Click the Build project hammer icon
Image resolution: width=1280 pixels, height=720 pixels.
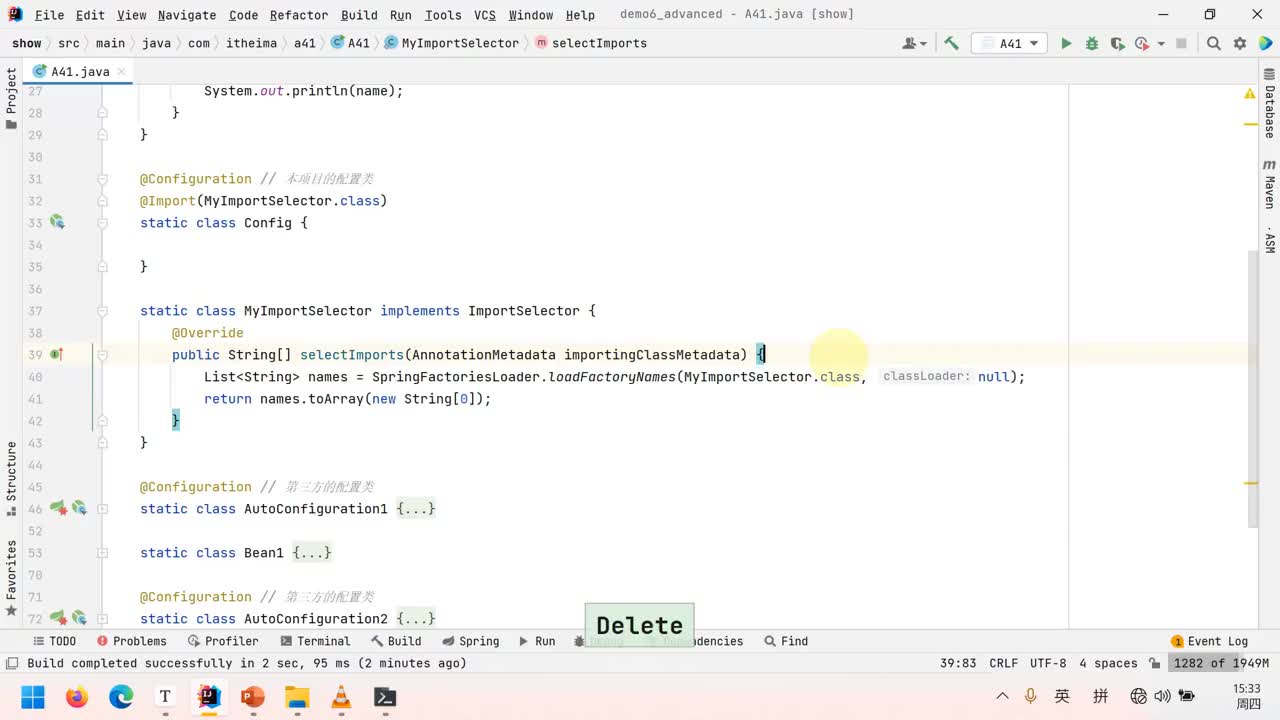[x=951, y=43]
